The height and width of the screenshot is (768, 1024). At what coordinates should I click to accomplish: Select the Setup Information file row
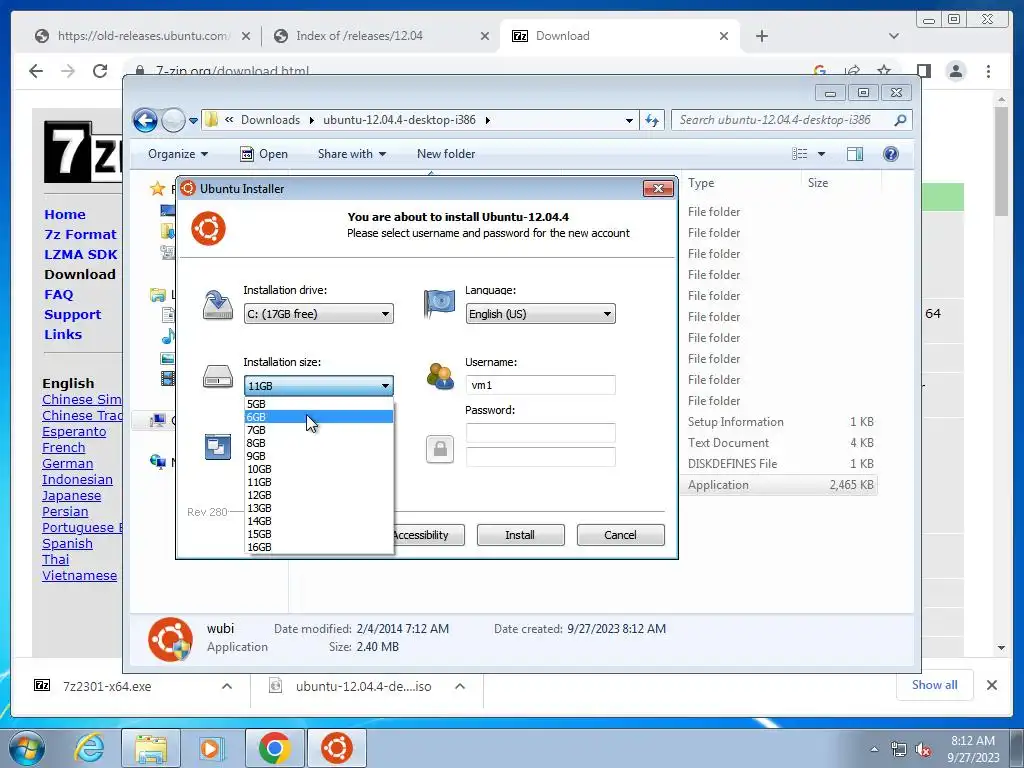coord(780,422)
